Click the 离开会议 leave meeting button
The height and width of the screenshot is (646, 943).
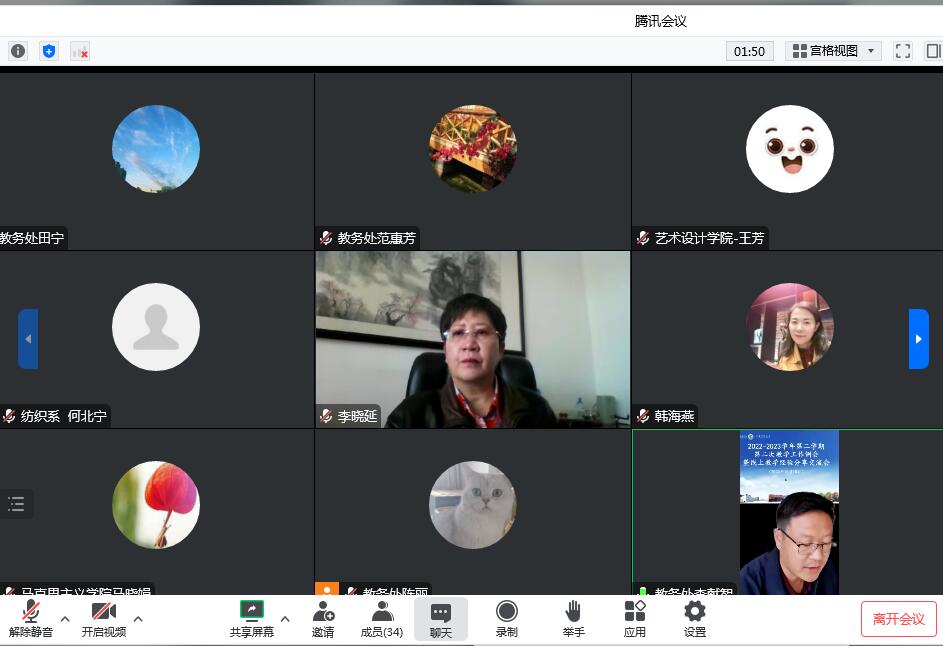click(898, 619)
